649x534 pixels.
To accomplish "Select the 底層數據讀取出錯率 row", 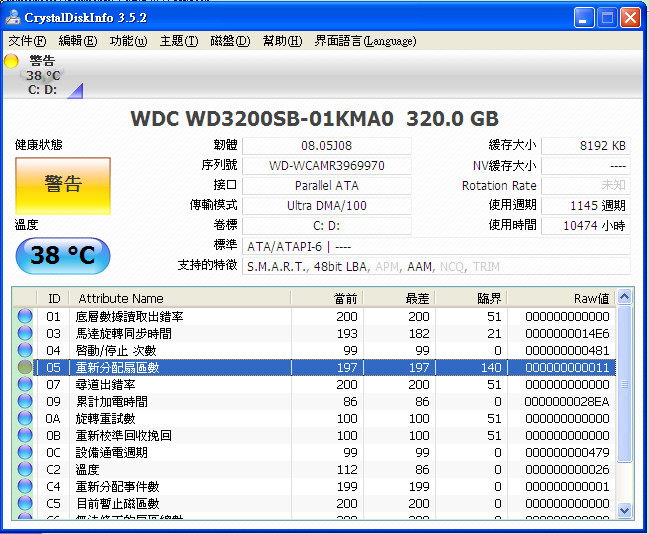I will [315, 316].
